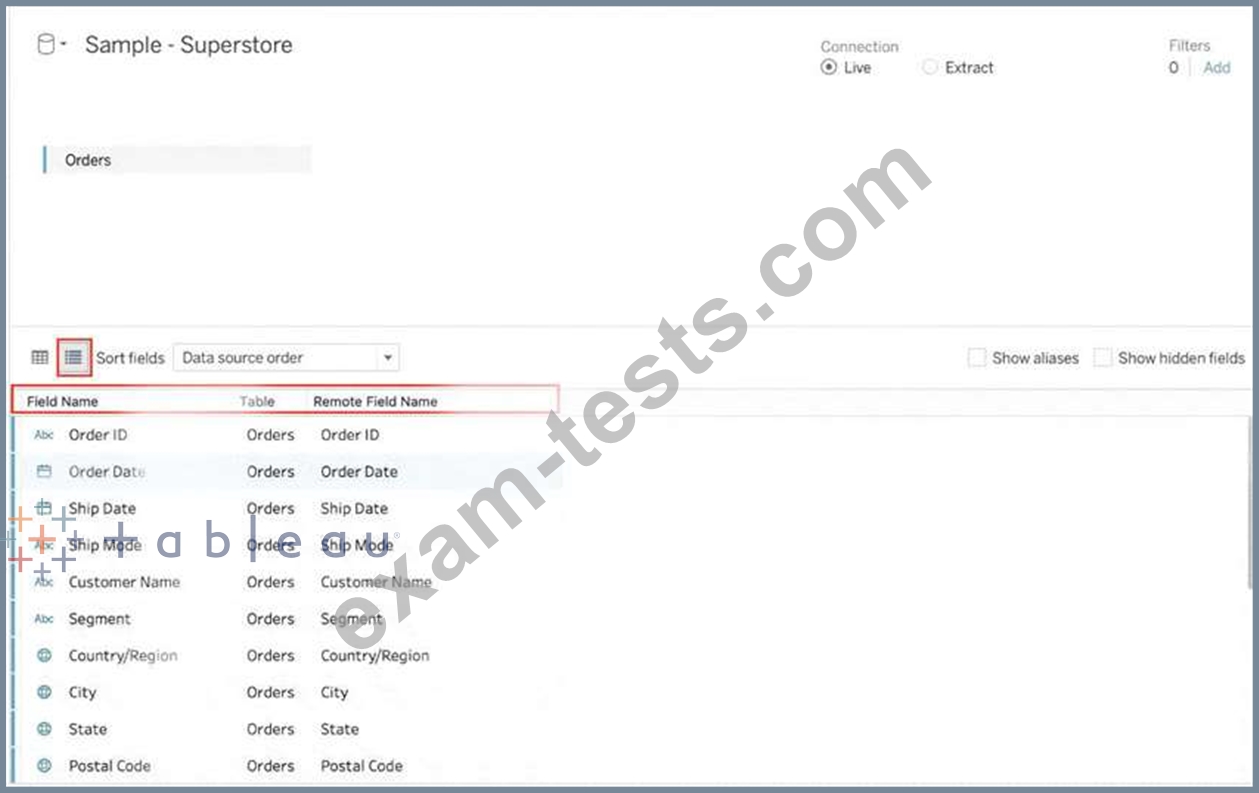Image resolution: width=1259 pixels, height=793 pixels.
Task: Click the Abc data type icon for Customer Name
Action: point(44,582)
